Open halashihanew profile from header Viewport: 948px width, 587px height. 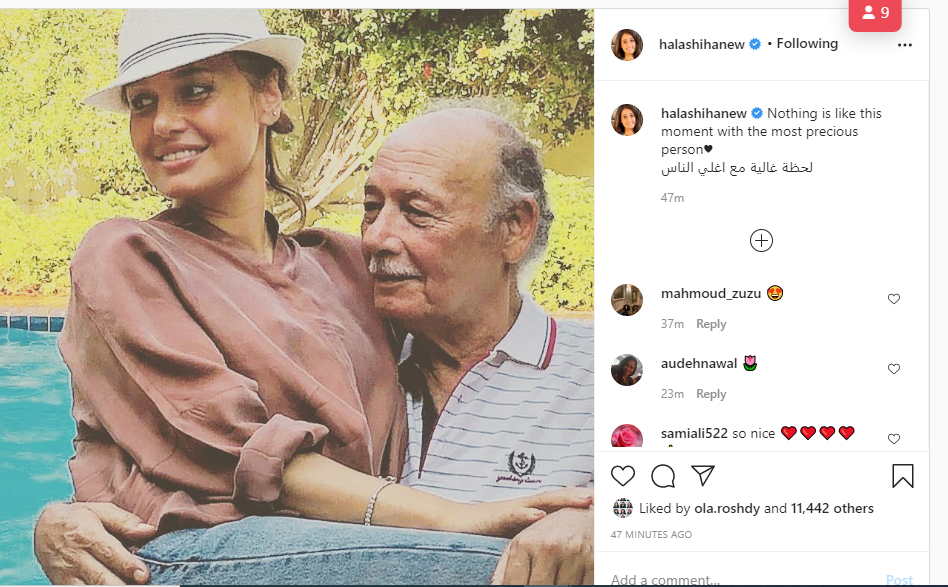702,44
